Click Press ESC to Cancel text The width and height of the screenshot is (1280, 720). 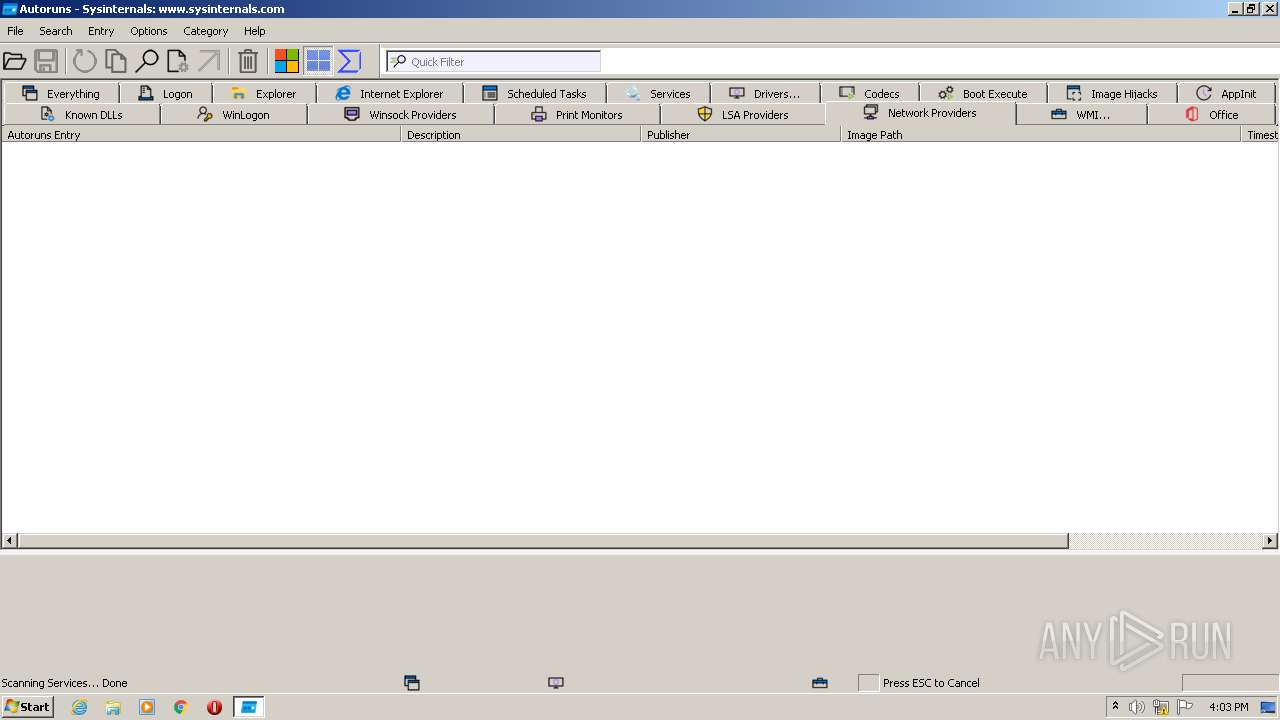coord(931,683)
